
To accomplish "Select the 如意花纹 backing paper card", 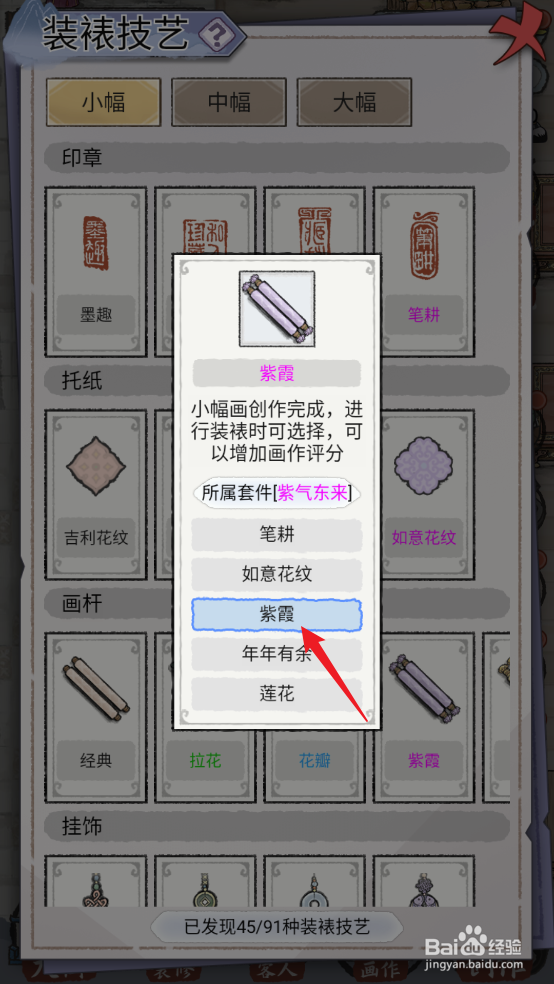I will click(424, 495).
